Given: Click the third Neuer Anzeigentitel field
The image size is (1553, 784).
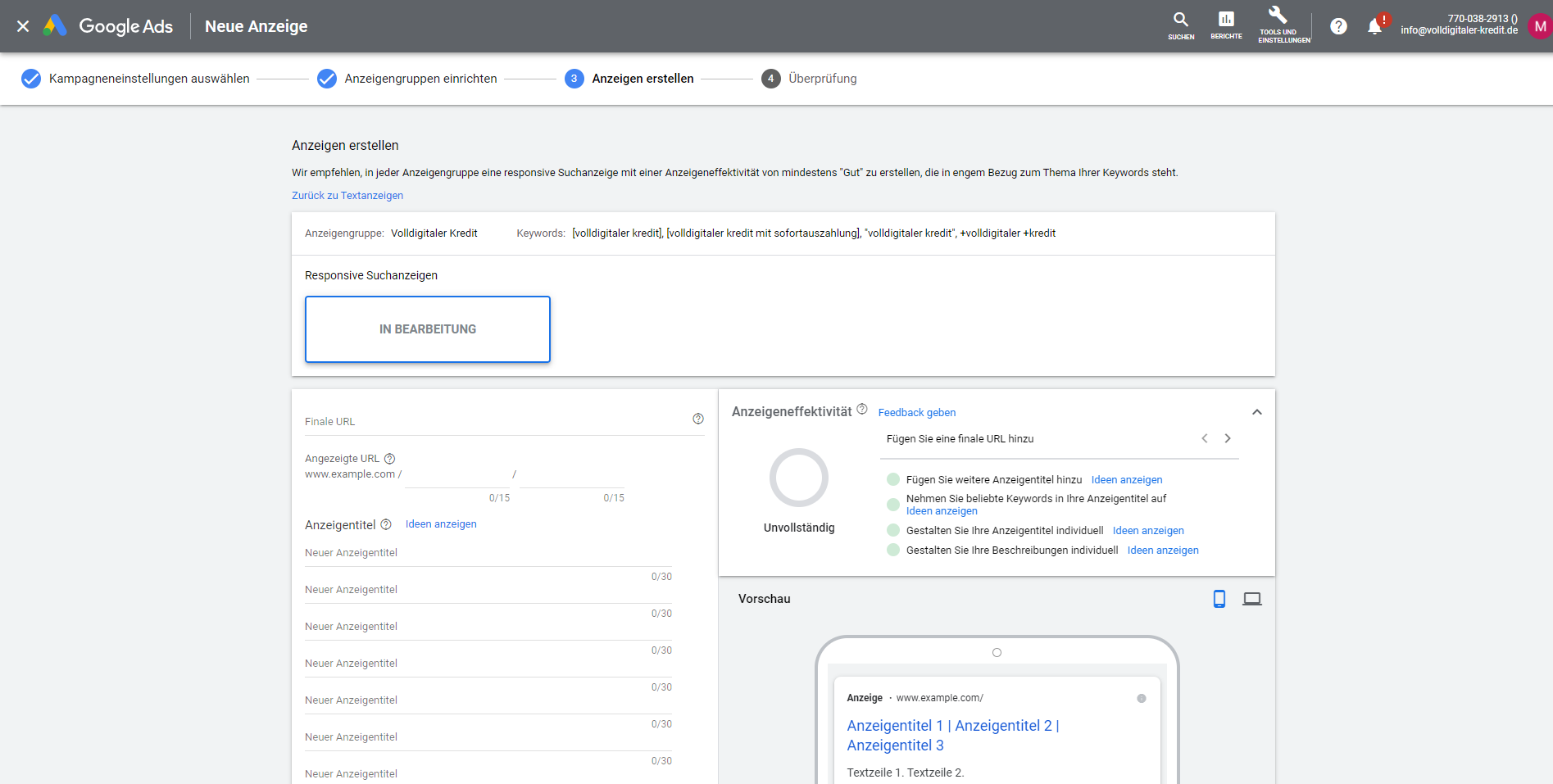Looking at the screenshot, I should (488, 627).
